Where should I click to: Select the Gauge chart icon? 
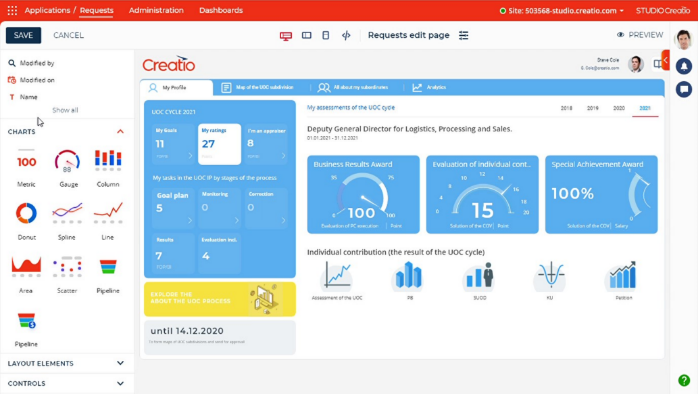(x=67, y=161)
